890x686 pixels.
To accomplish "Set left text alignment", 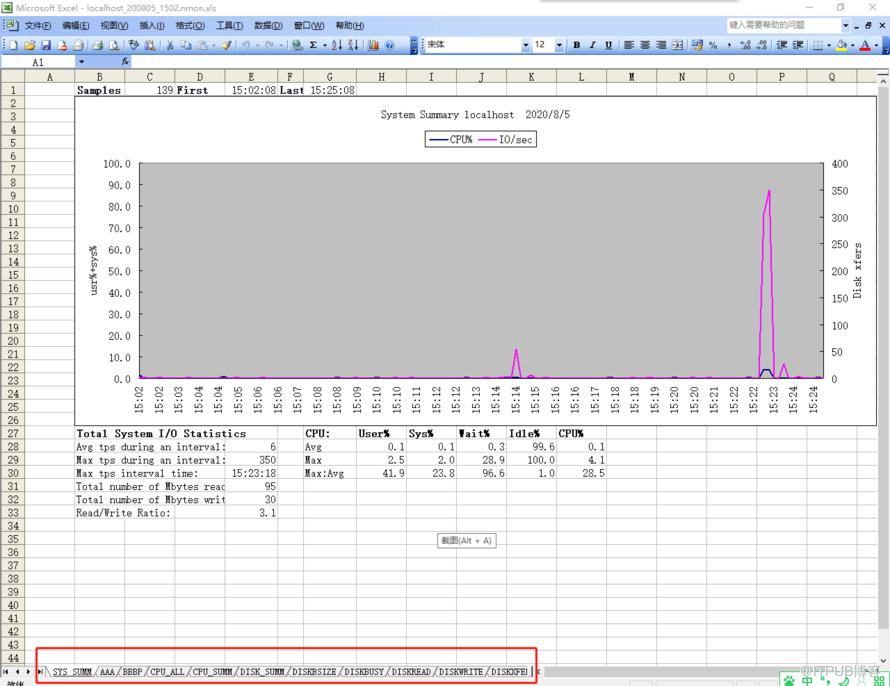I will pyautogui.click(x=629, y=45).
